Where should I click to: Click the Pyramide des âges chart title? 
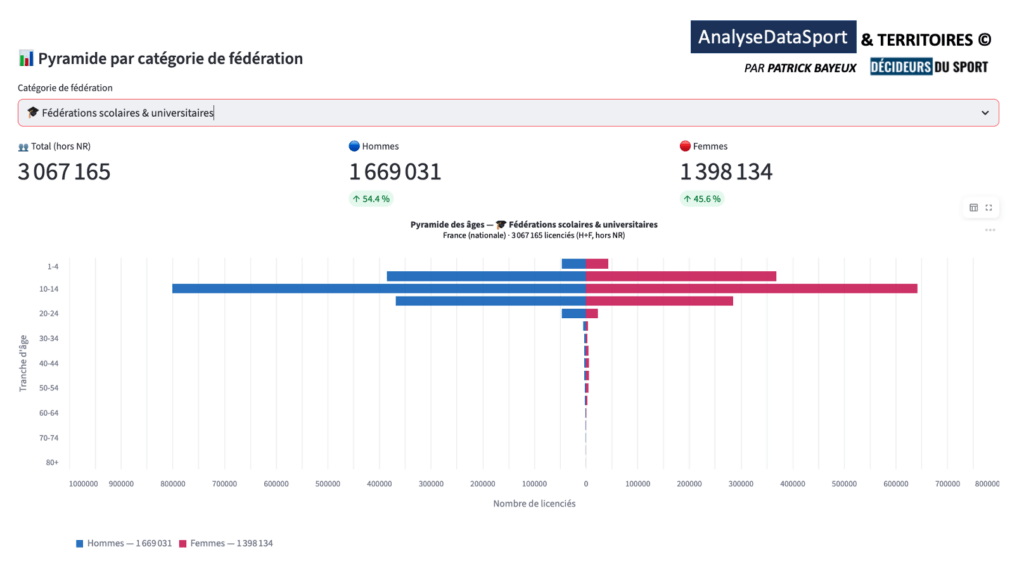533,225
